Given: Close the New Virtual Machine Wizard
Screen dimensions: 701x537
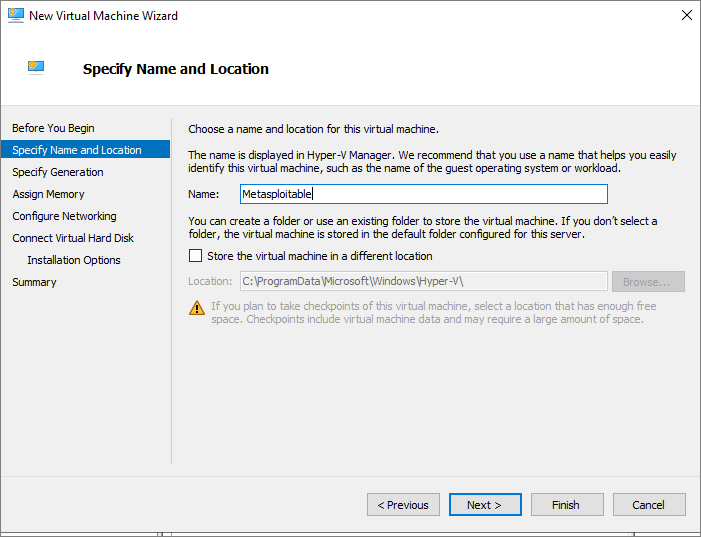Looking at the screenshot, I should 687,15.
